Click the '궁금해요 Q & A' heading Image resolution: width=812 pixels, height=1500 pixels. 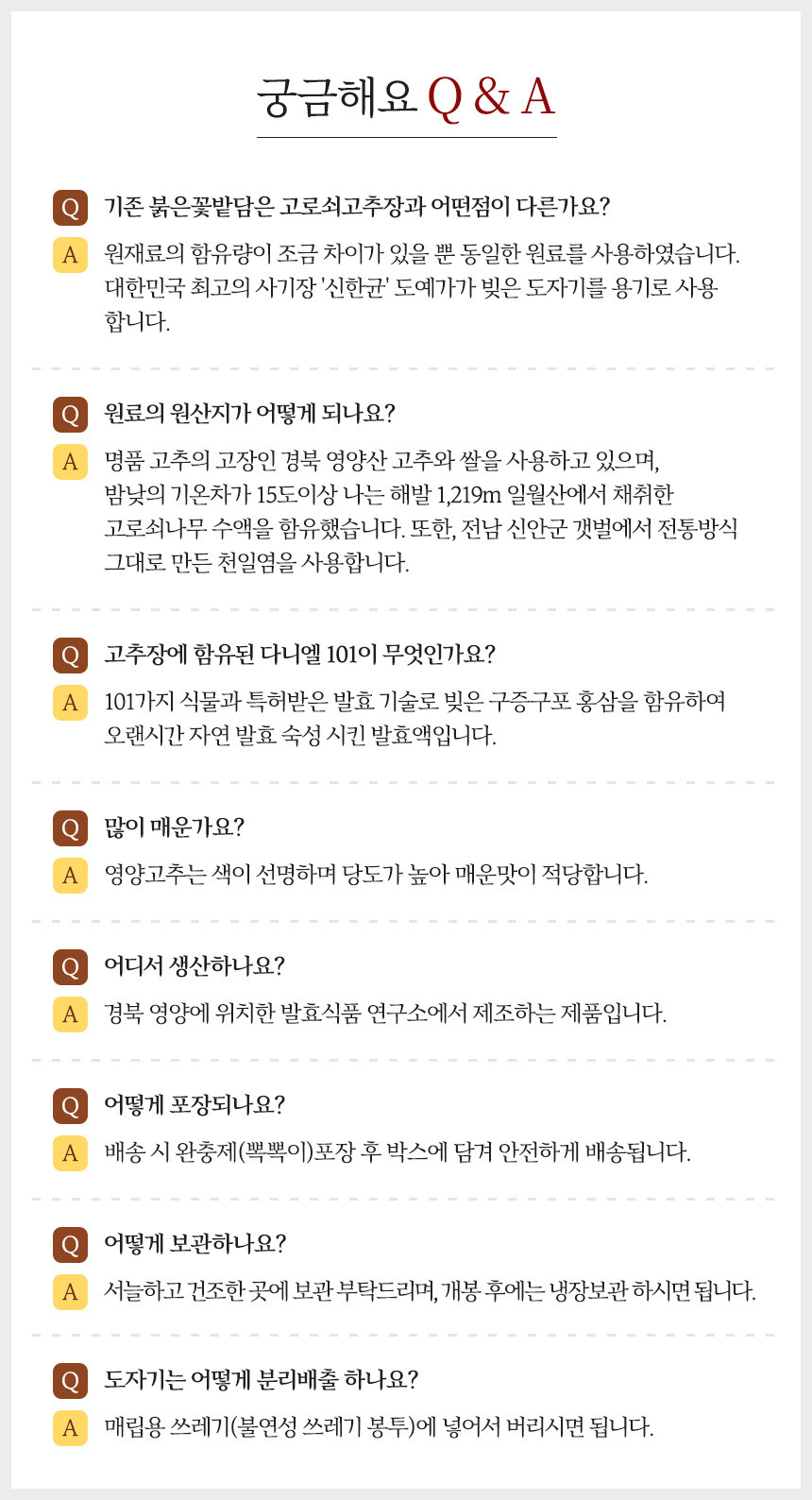pyautogui.click(x=406, y=97)
